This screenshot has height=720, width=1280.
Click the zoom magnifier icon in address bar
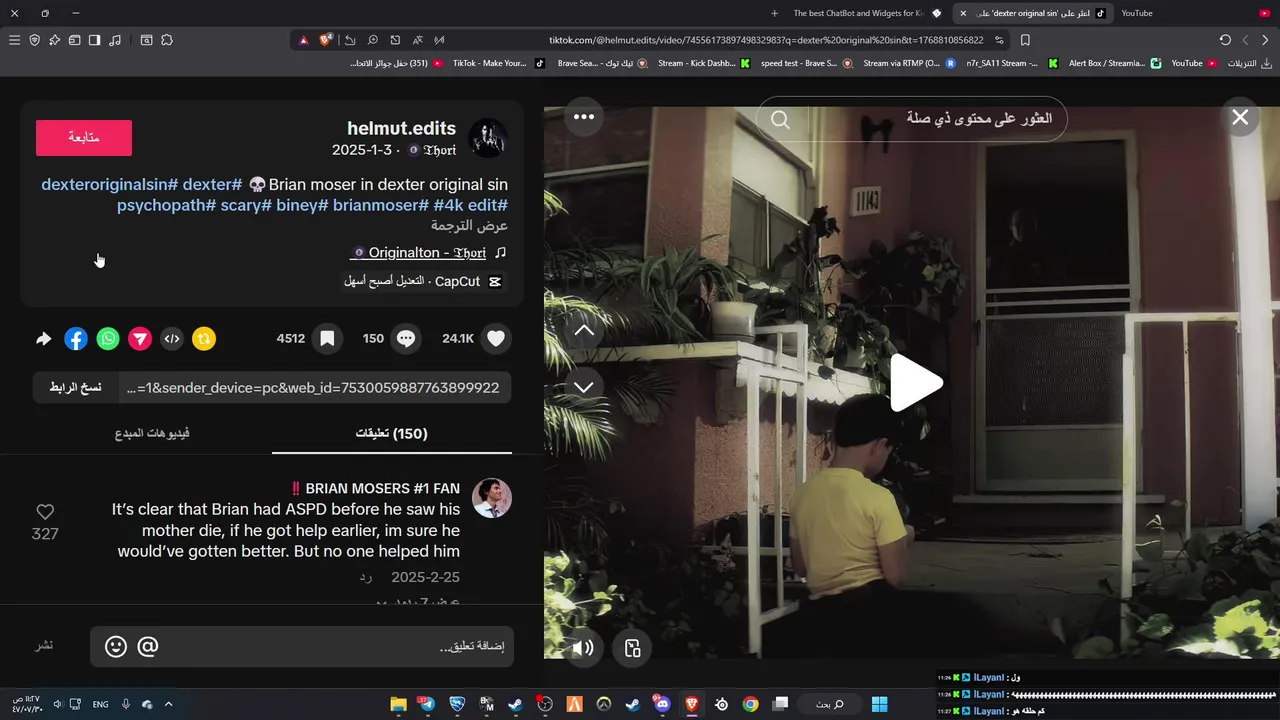pyautogui.click(x=372, y=40)
